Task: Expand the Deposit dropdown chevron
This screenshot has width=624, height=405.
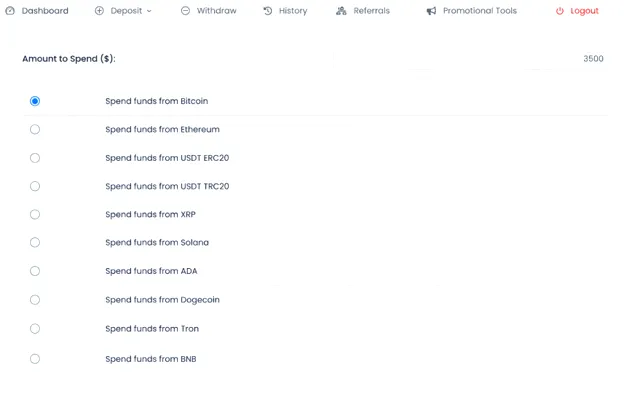Action: pos(149,11)
